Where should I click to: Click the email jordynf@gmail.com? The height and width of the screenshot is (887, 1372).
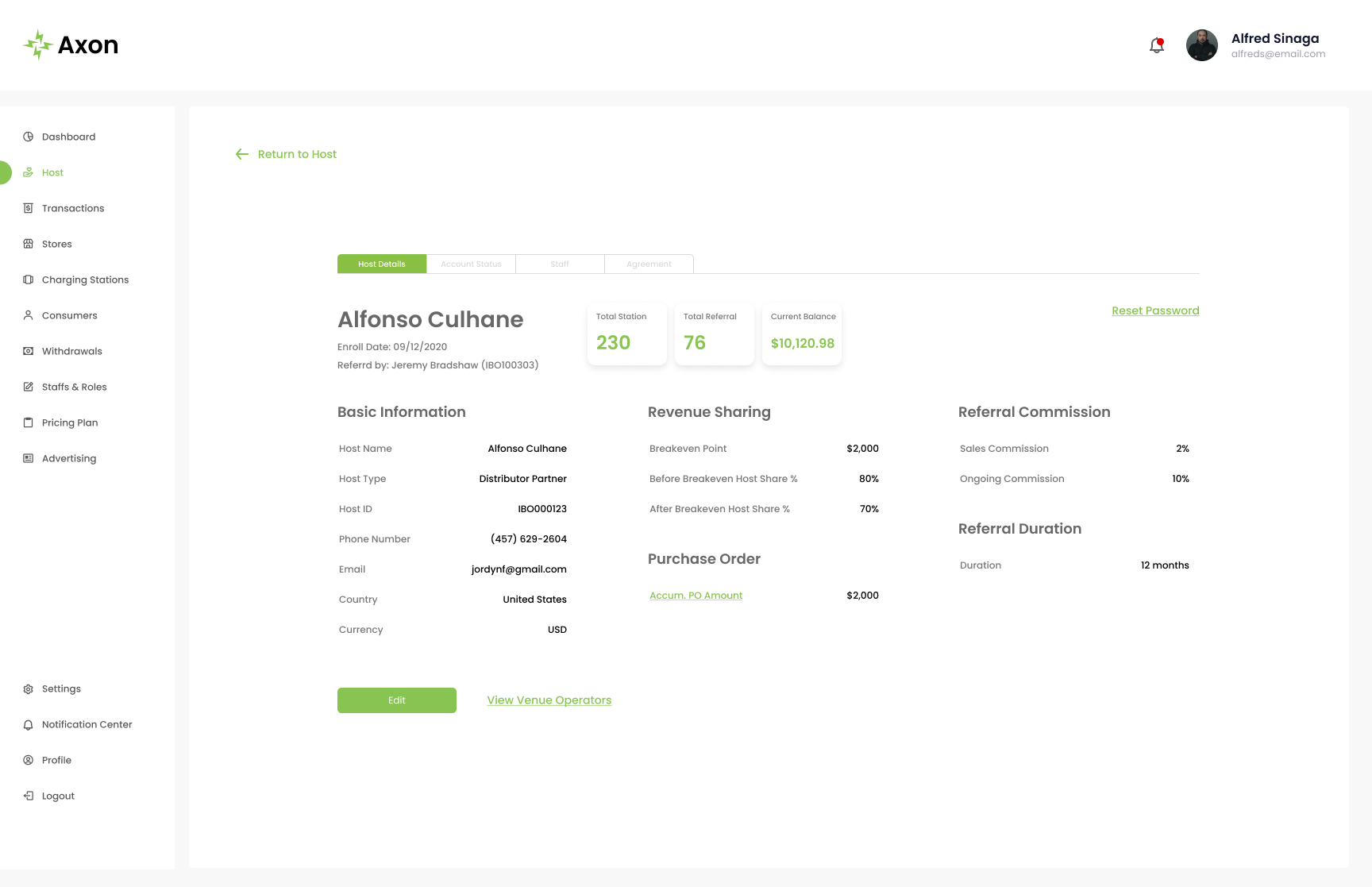coord(519,569)
